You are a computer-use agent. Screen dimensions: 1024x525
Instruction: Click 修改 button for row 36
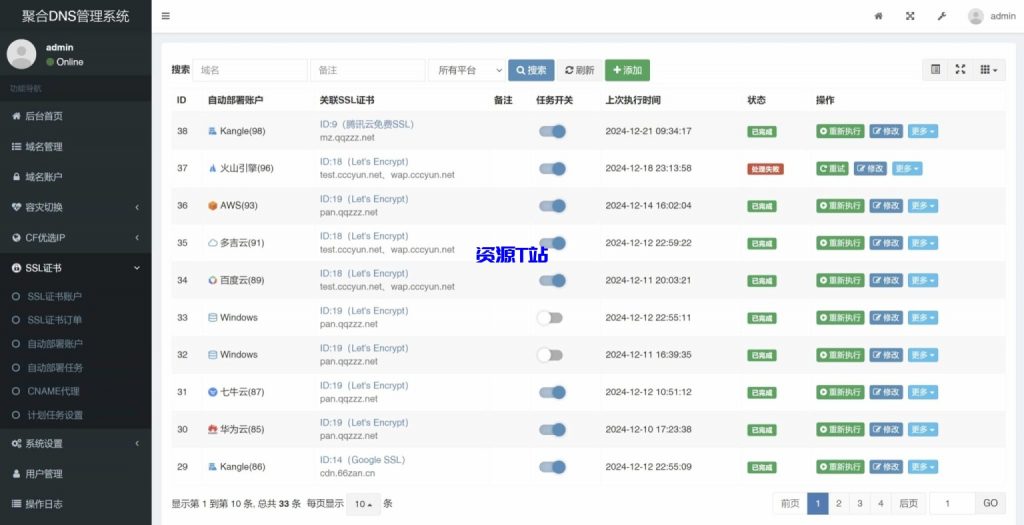tap(886, 206)
